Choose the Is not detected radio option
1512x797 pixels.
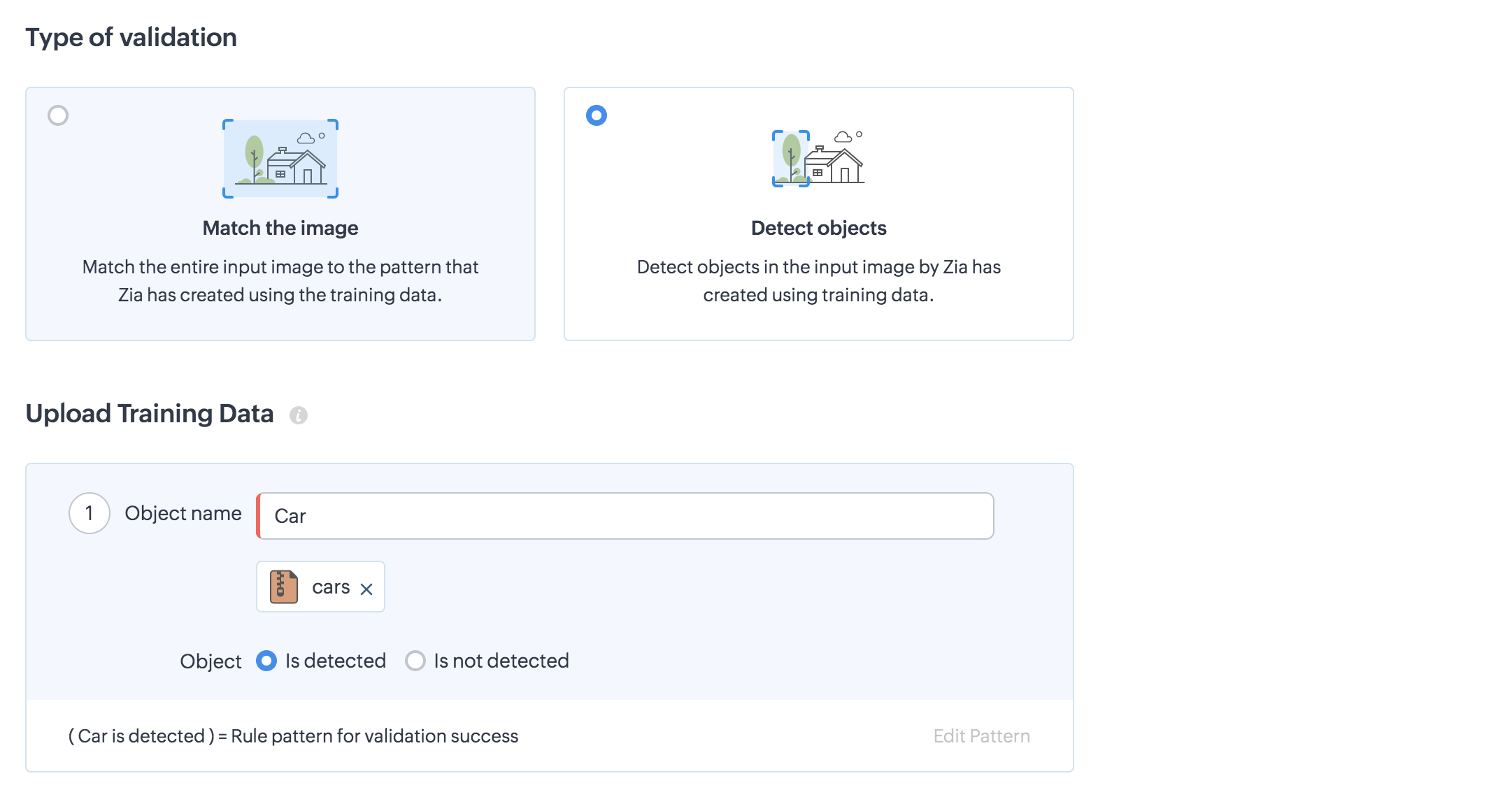(x=415, y=661)
